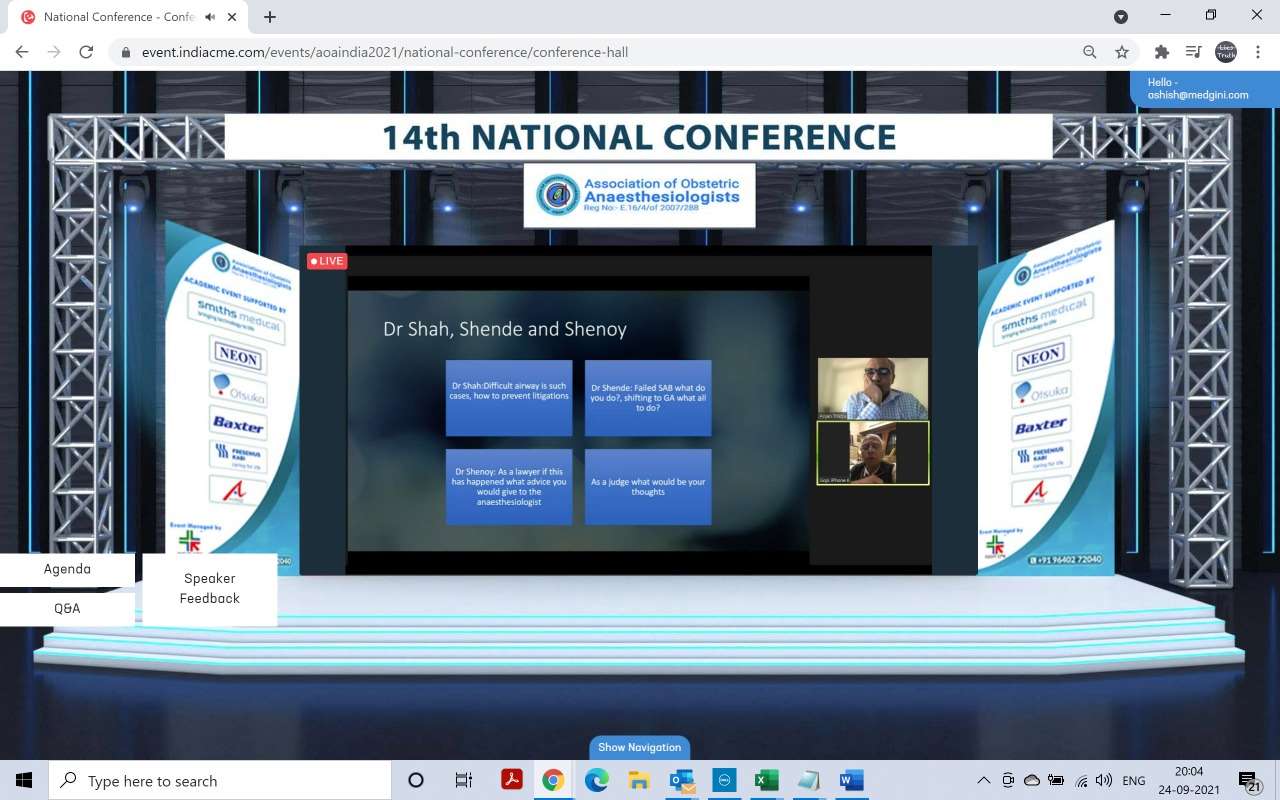
Task: Click the red LIVE badge on the stream
Action: (x=327, y=261)
